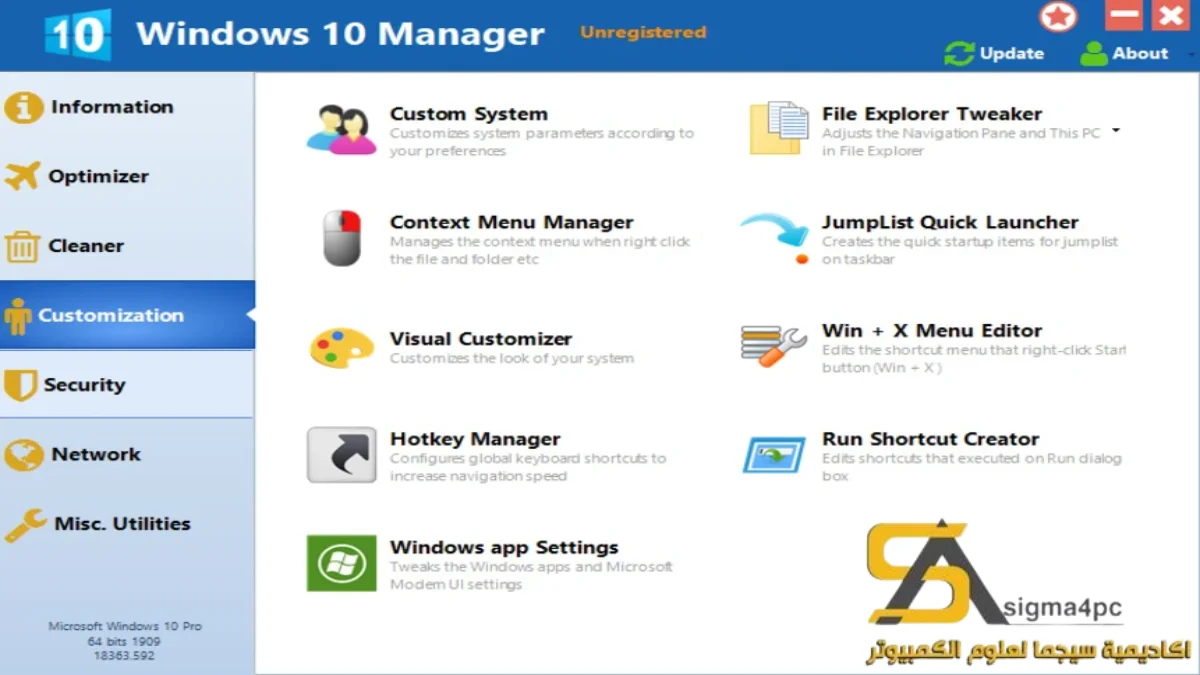The width and height of the screenshot is (1200, 675).
Task: Click the Hotkey Manager arrow icon
Action: (342, 455)
